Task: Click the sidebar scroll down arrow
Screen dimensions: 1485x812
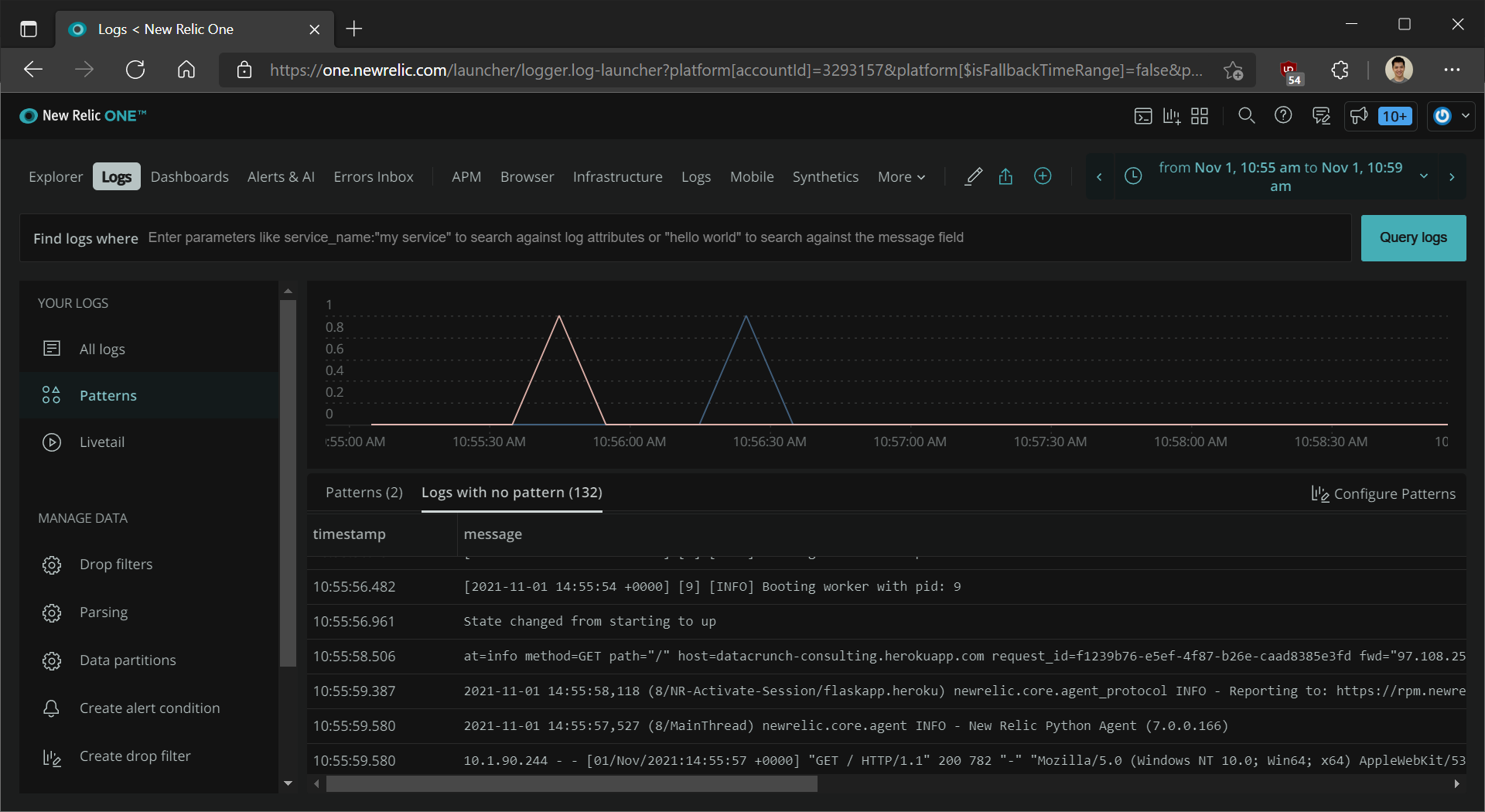Action: pos(288,783)
